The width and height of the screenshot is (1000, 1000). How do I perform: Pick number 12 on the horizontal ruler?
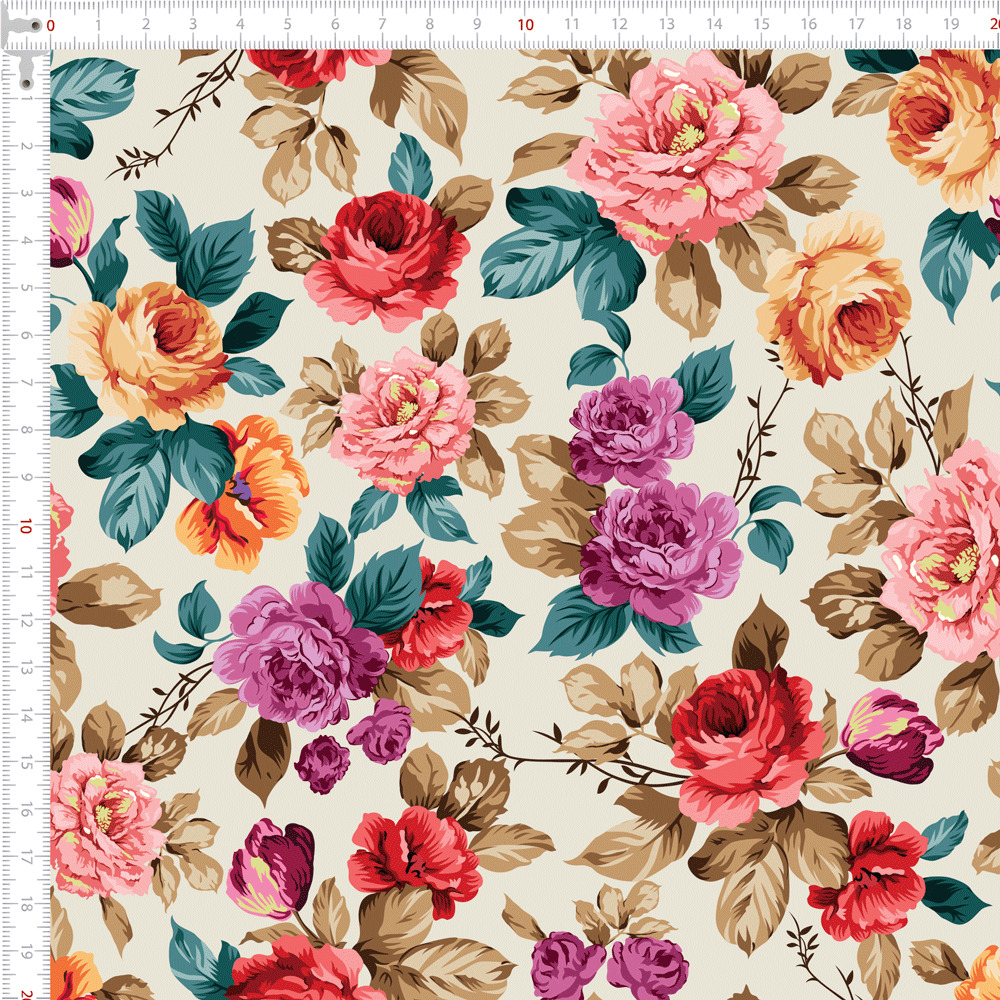pyautogui.click(x=619, y=24)
